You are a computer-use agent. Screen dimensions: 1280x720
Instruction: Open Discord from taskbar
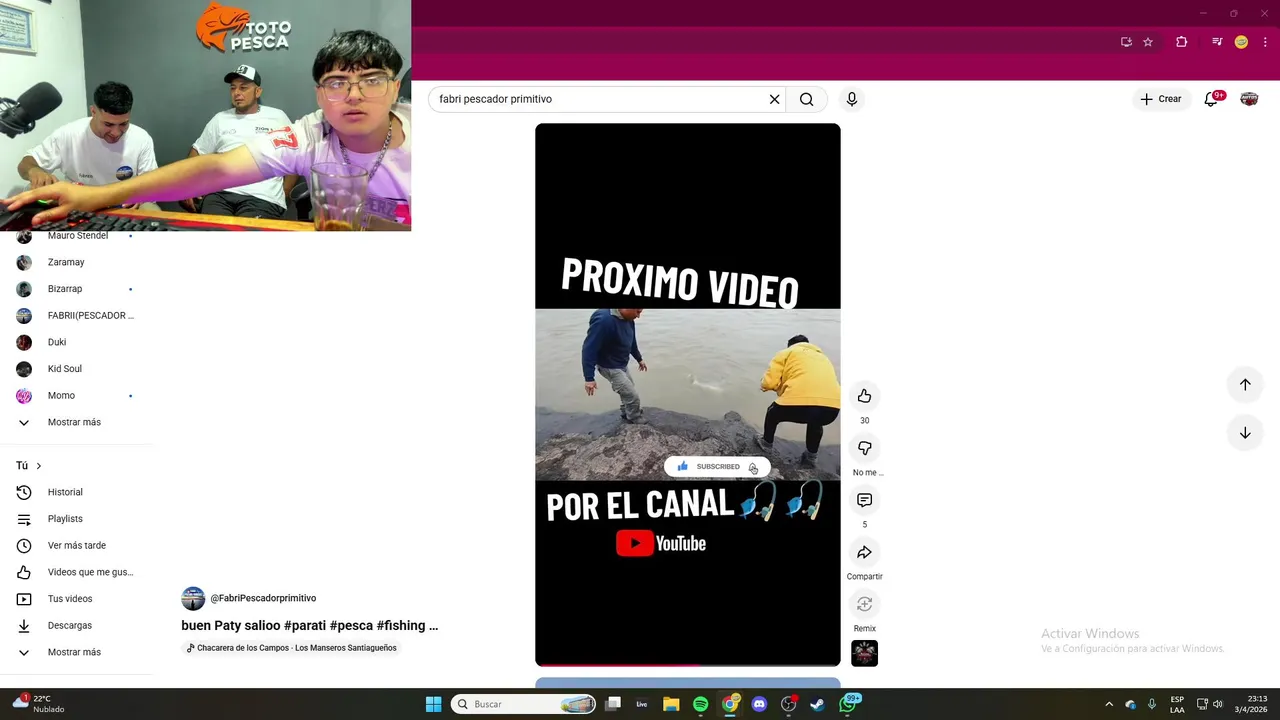(x=759, y=704)
